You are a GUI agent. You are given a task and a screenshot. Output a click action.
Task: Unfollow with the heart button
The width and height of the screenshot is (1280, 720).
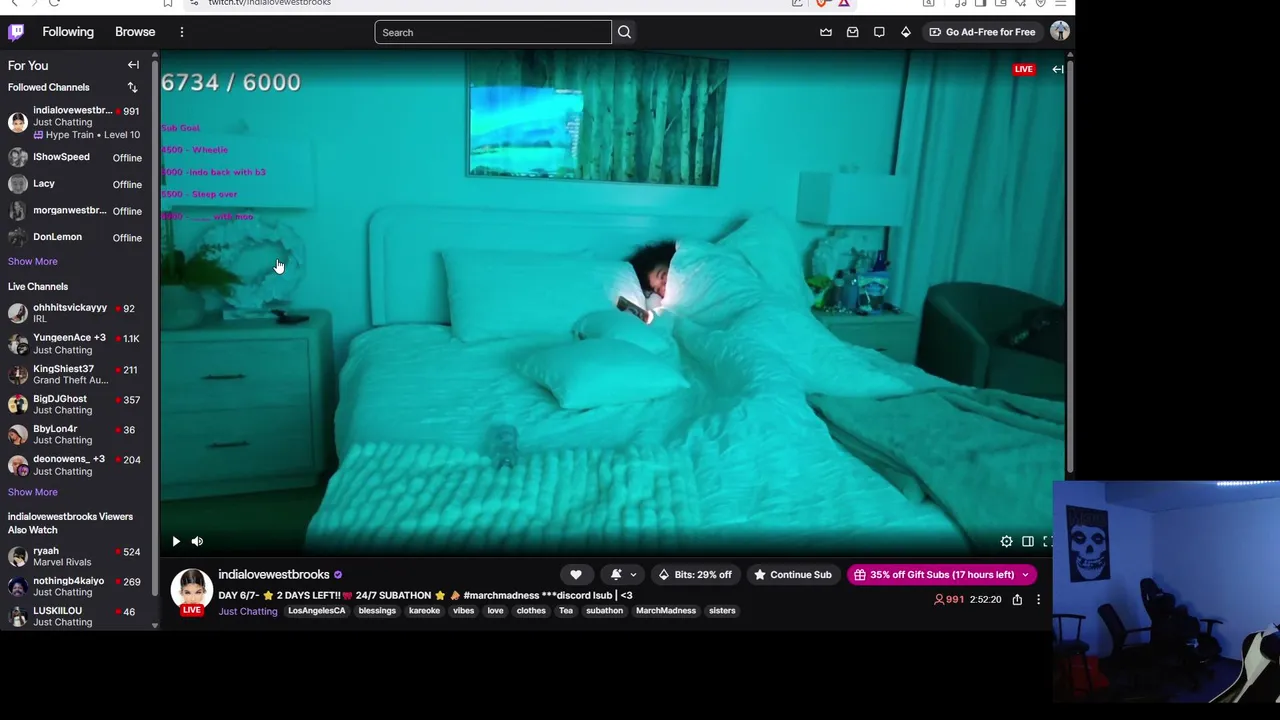click(576, 574)
